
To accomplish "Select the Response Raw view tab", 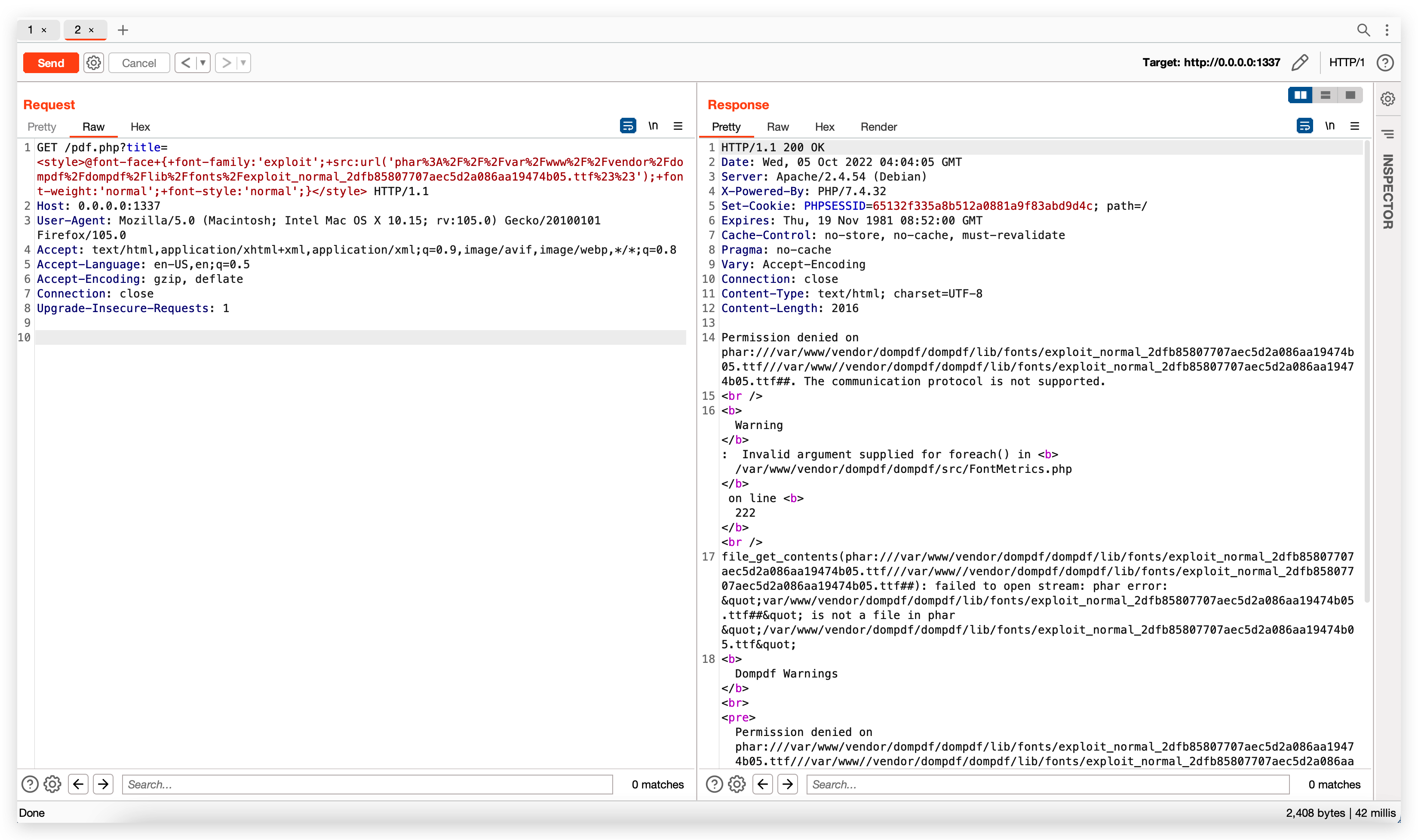I will point(777,127).
